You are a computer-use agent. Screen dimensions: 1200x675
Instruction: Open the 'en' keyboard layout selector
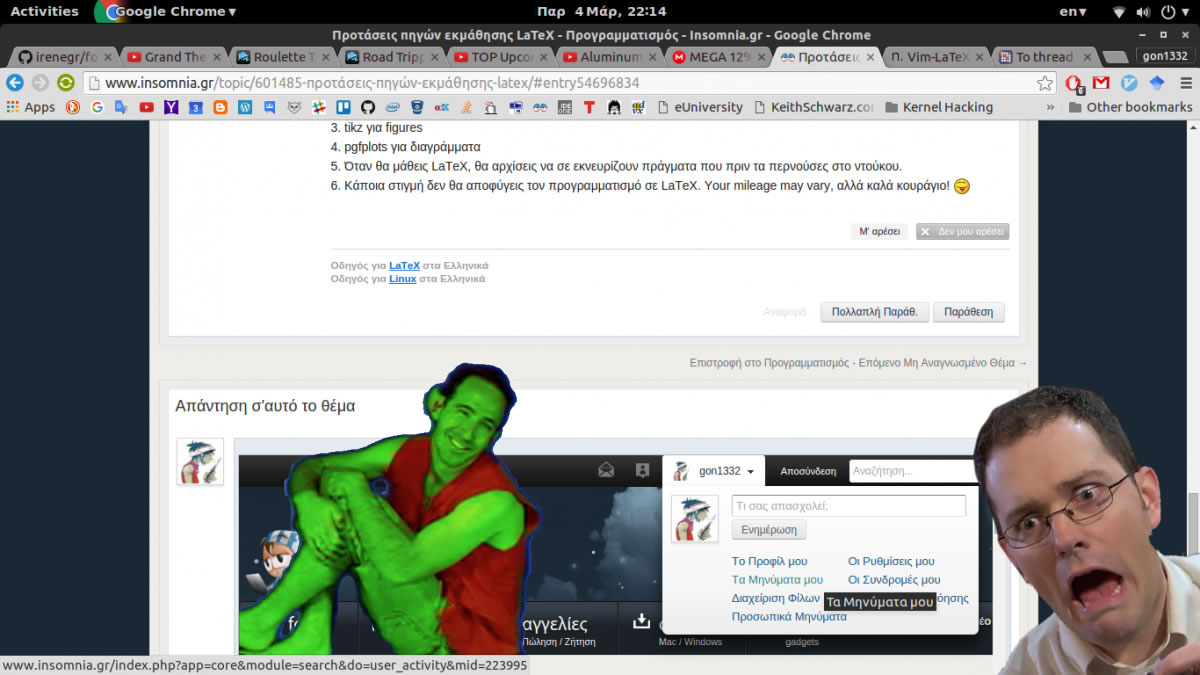click(1073, 11)
